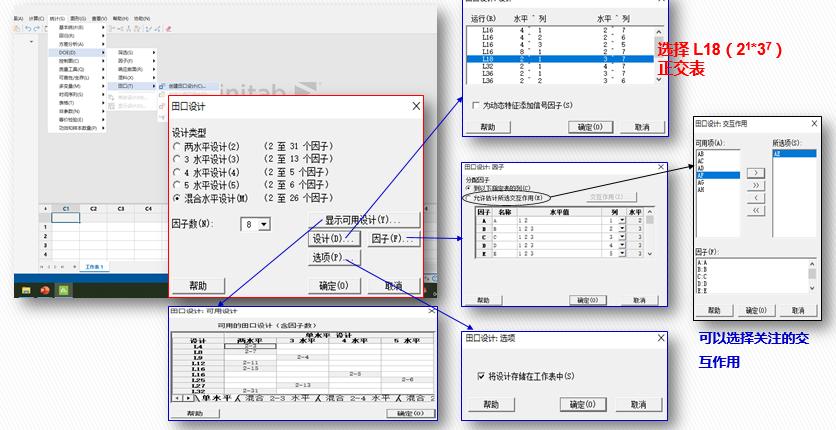
Task: Click scrollbar of the design list
Action: click(658, 53)
